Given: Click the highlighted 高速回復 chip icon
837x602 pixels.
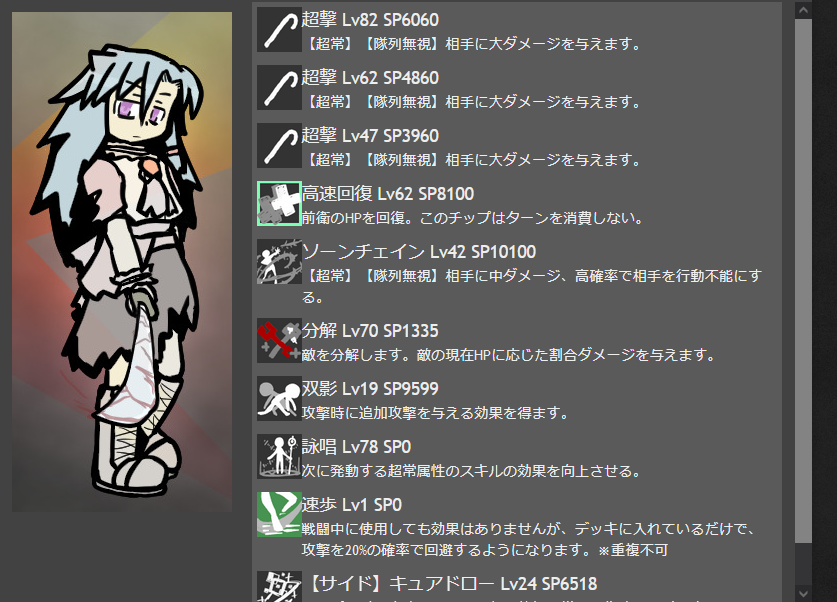Looking at the screenshot, I should coord(279,204).
